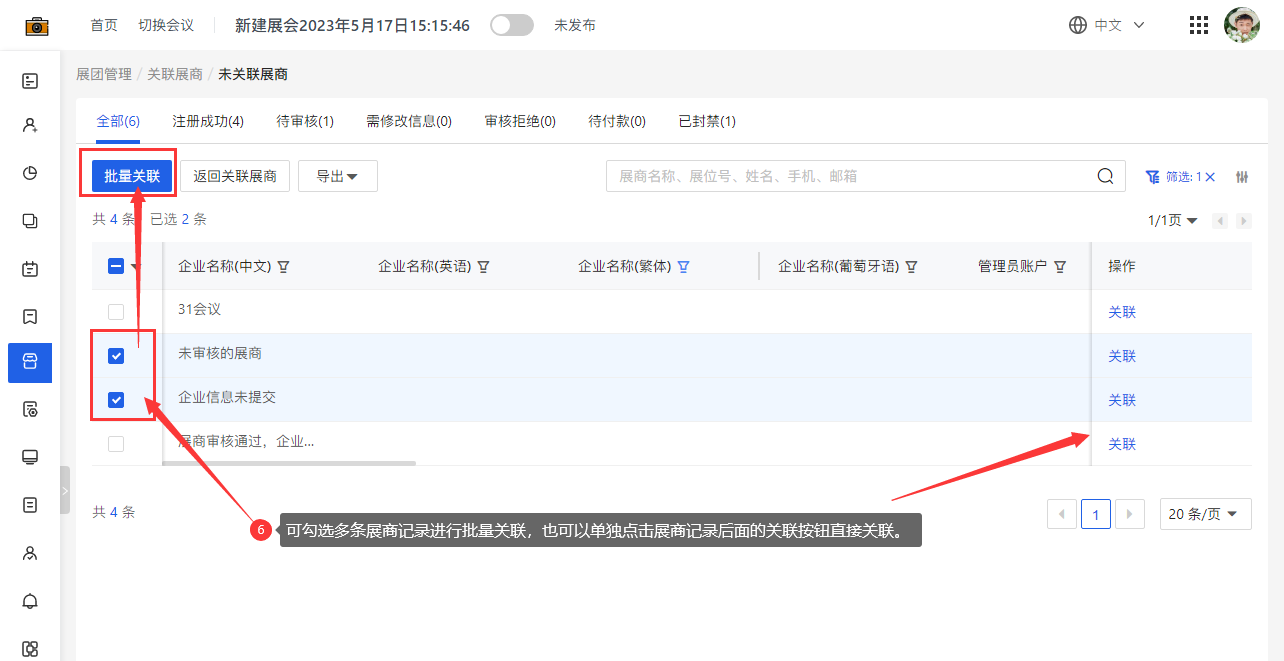The height and width of the screenshot is (661, 1284).
Task: Click the camera logo icon at top left
Action: pos(37,26)
